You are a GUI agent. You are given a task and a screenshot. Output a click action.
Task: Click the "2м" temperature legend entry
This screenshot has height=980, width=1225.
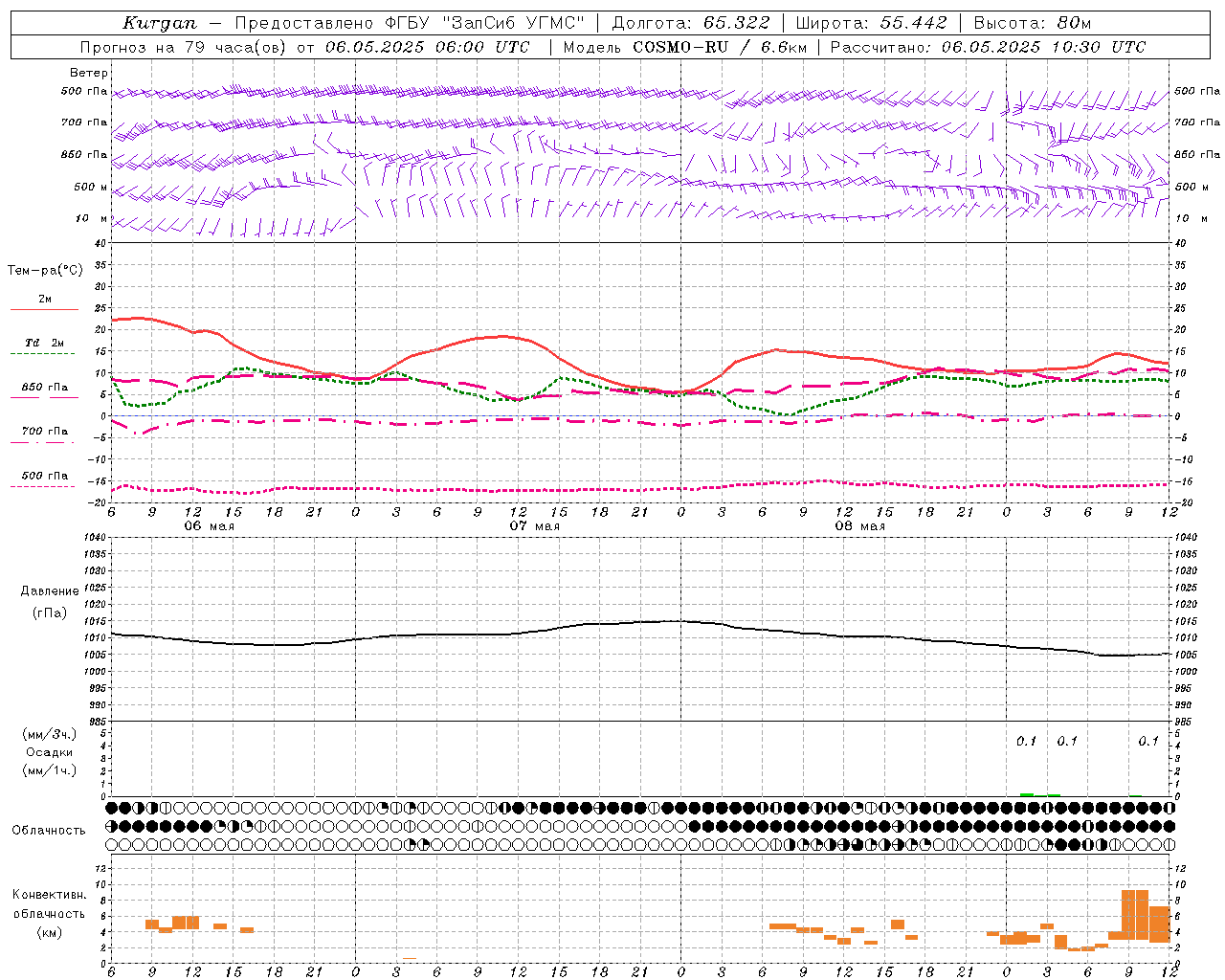pyautogui.click(x=45, y=300)
